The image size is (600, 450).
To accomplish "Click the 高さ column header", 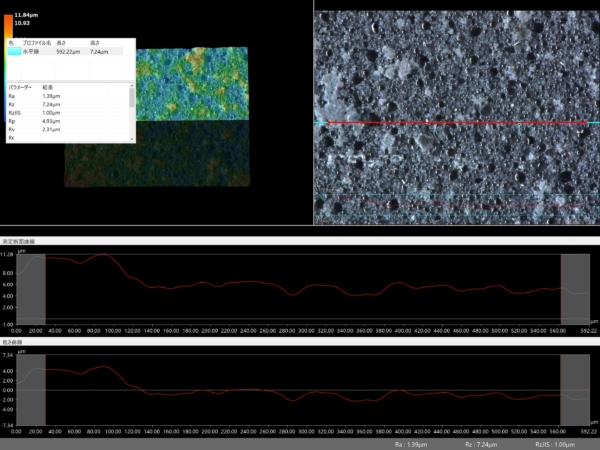I will click(x=95, y=43).
